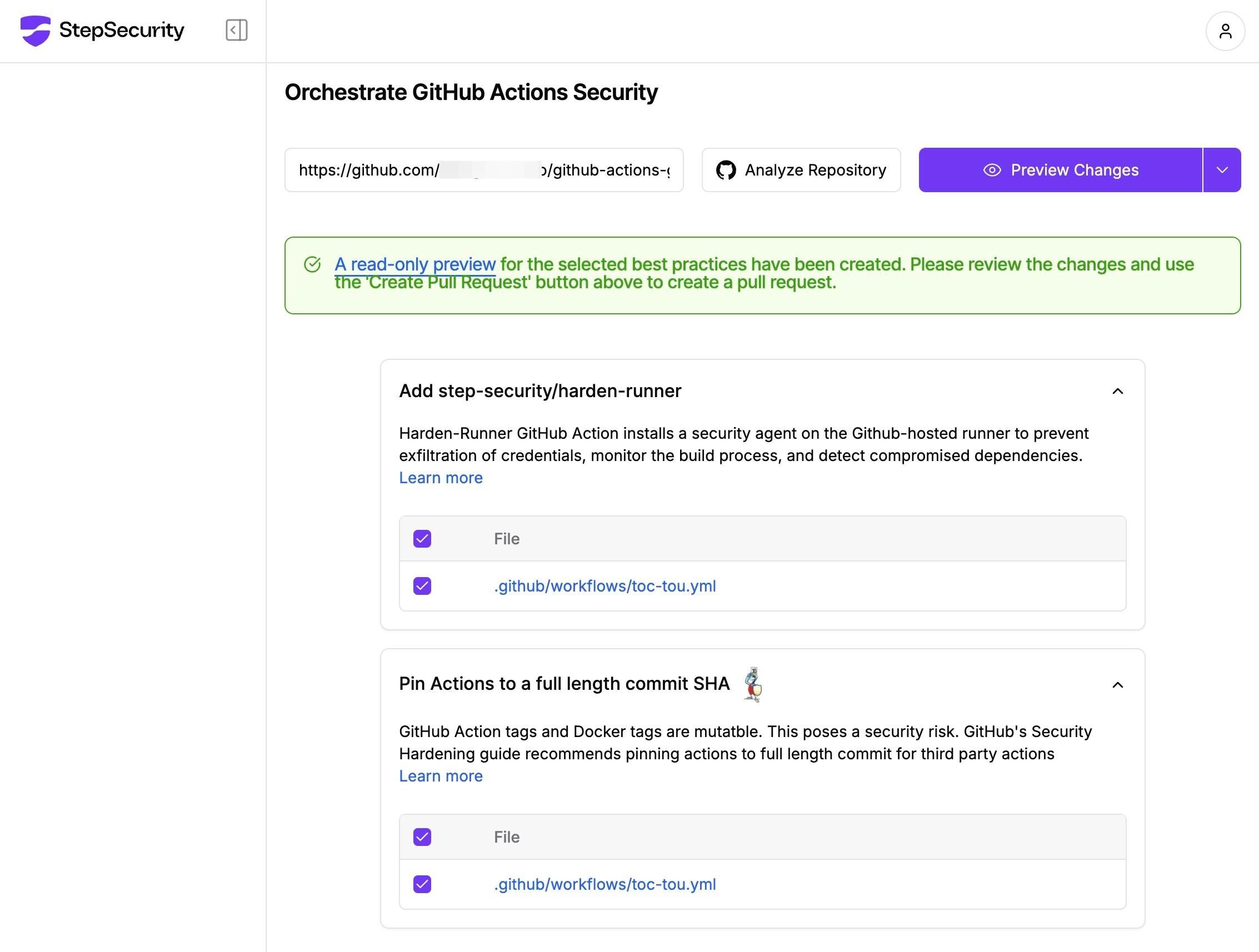Image resolution: width=1259 pixels, height=952 pixels.
Task: Click the StepSecurity shield logo
Action: (x=36, y=30)
